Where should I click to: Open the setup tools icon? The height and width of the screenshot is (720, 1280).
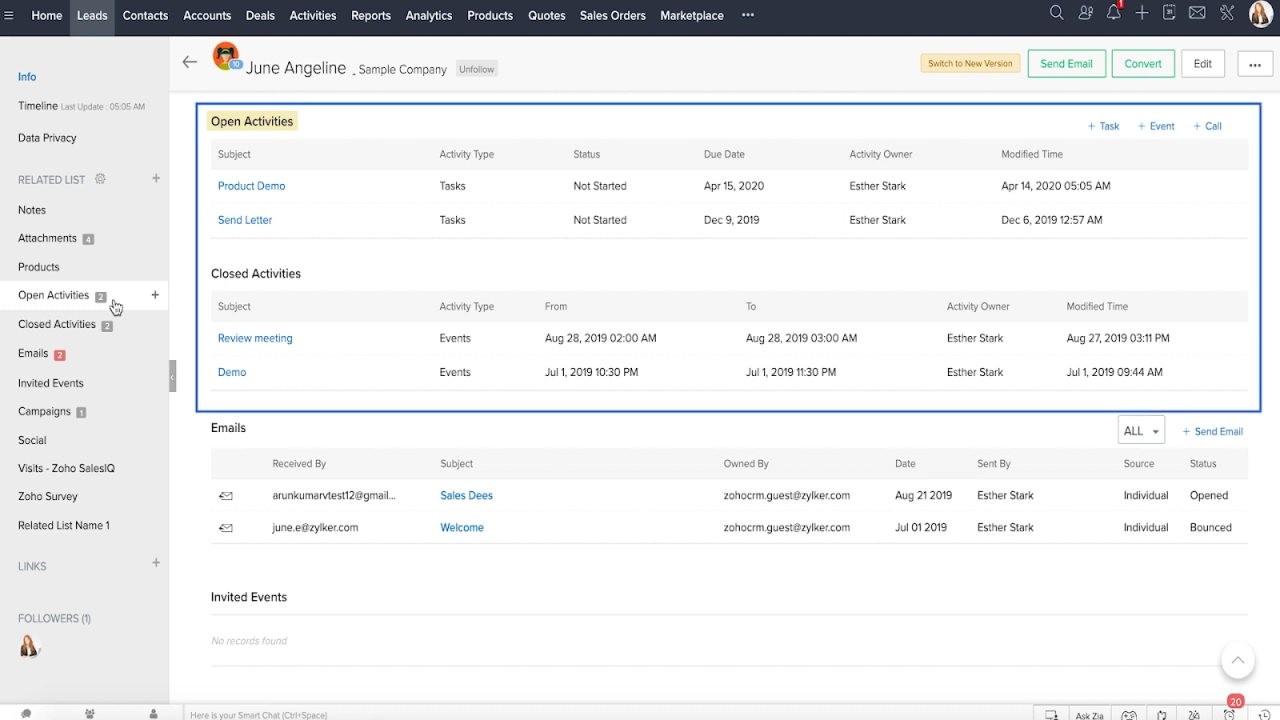pyautogui.click(x=1227, y=13)
